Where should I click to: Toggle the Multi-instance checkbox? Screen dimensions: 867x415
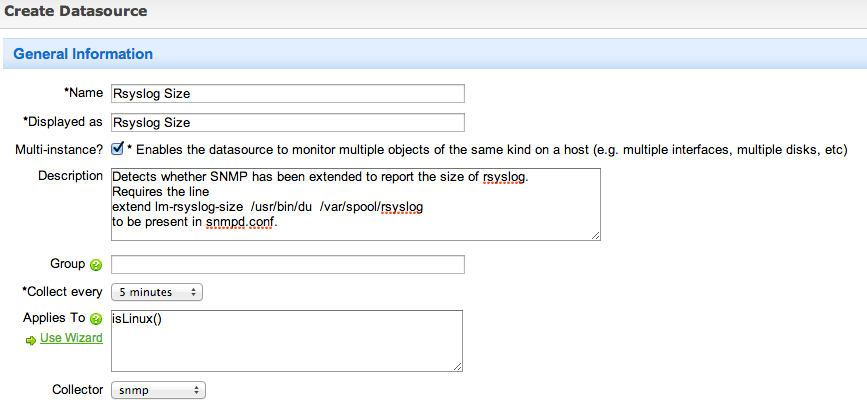point(117,149)
